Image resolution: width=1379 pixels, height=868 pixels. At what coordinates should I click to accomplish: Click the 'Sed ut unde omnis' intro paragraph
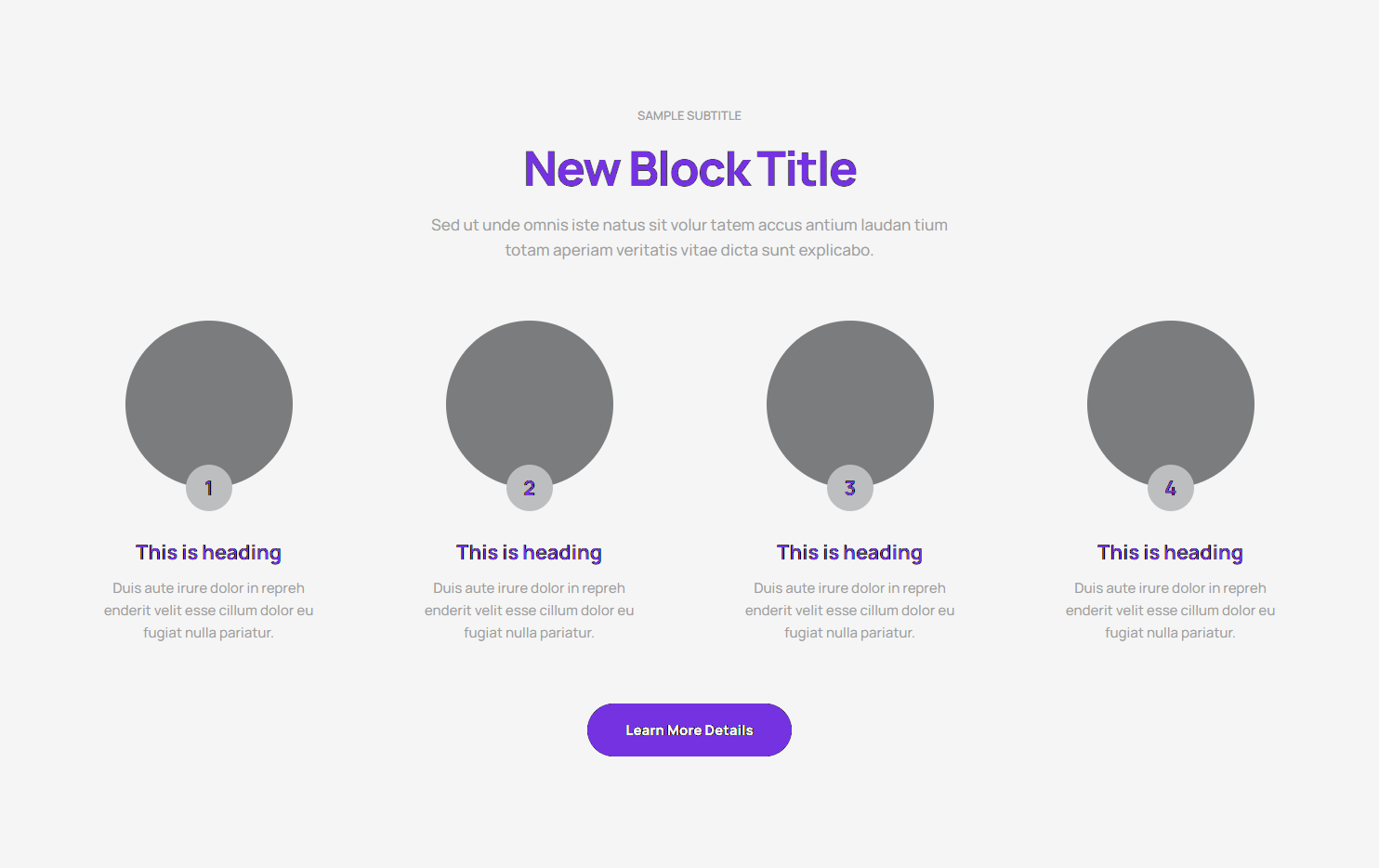click(689, 237)
